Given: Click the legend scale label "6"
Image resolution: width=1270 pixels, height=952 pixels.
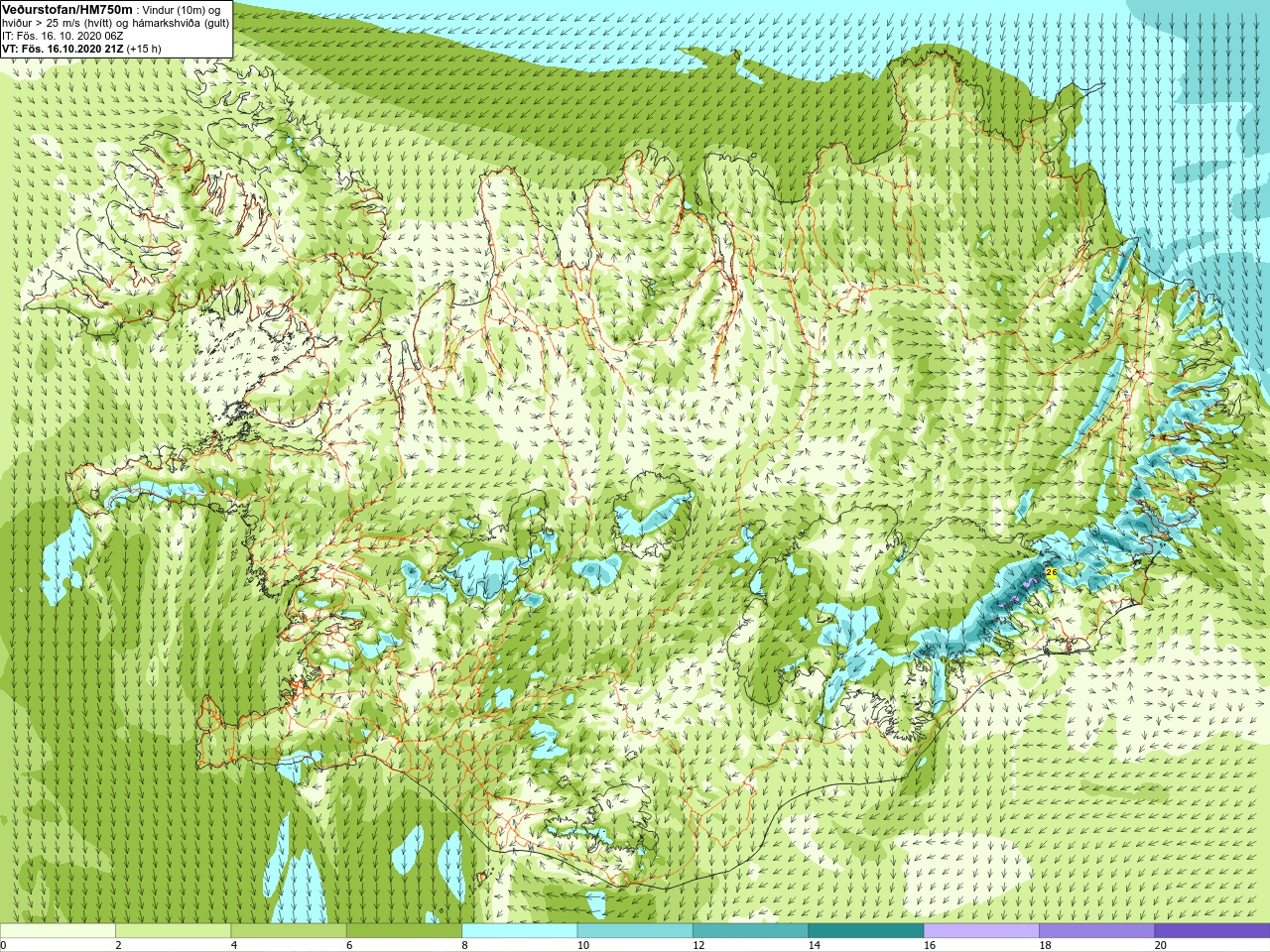Looking at the screenshot, I should [x=349, y=945].
